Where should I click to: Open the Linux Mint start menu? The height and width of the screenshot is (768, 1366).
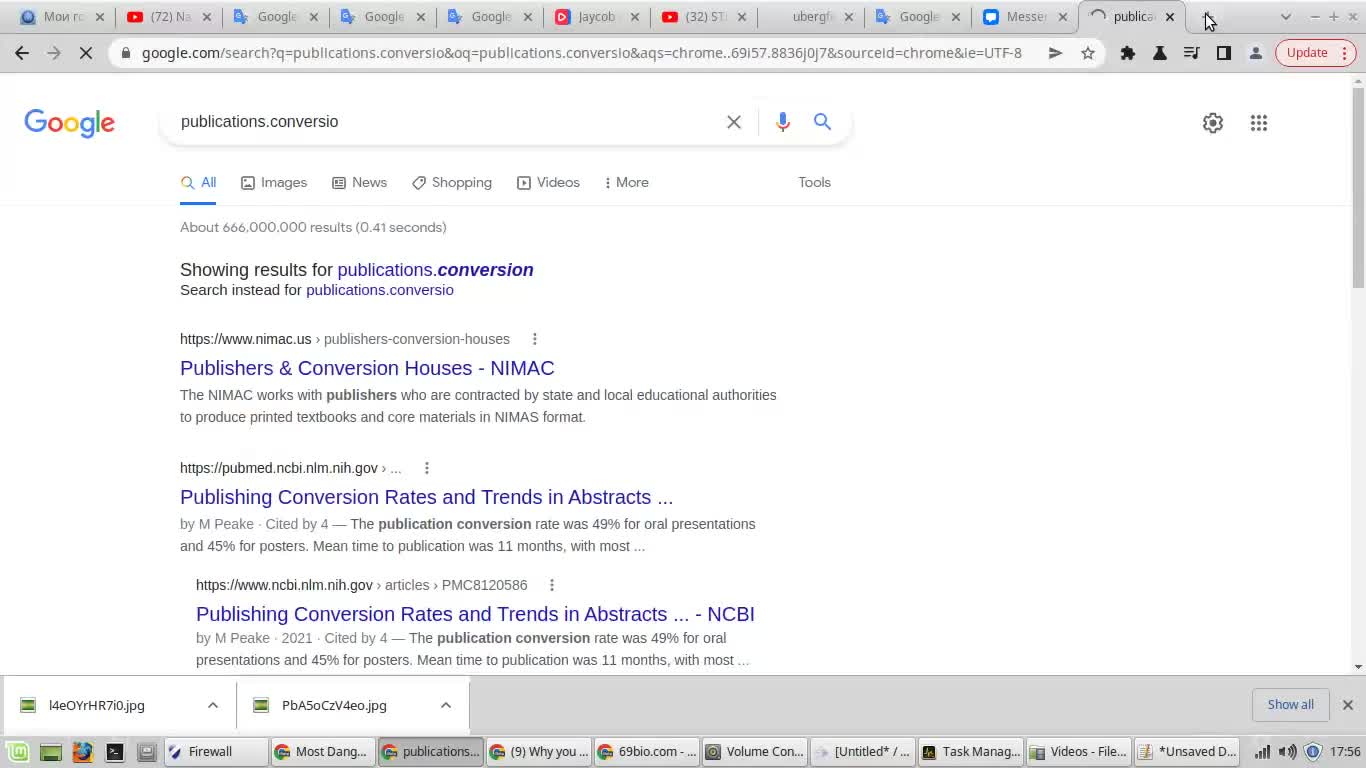click(x=17, y=752)
